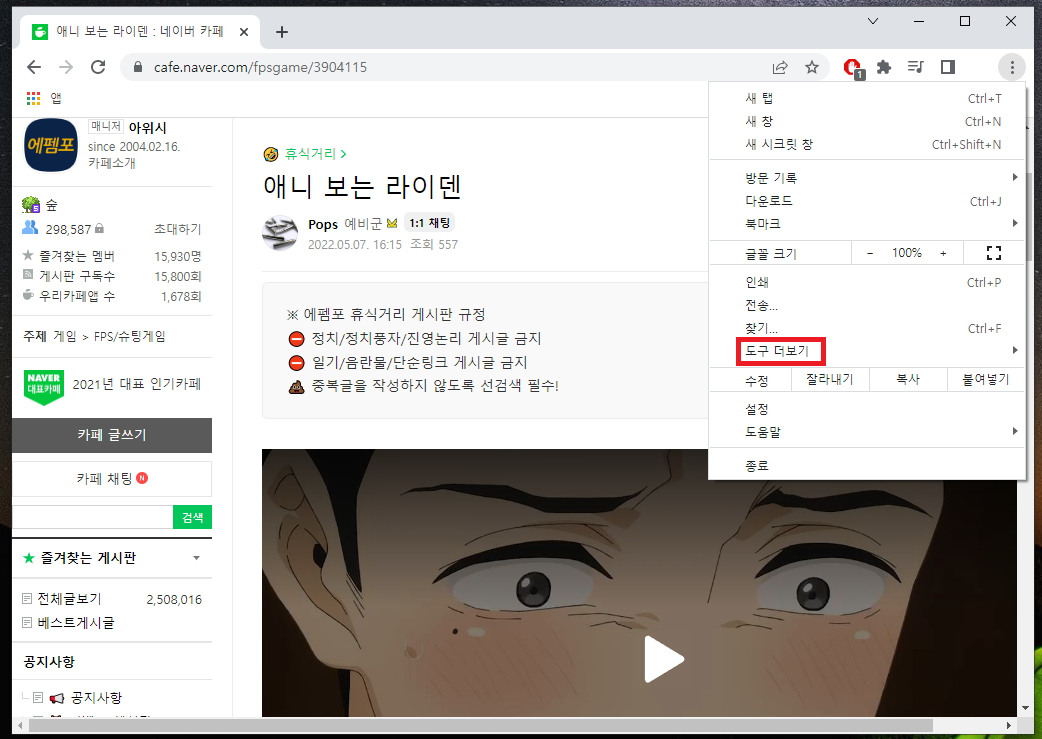This screenshot has height=739, width=1042.
Task: Select 새 탭 menu item
Action: (x=867, y=98)
